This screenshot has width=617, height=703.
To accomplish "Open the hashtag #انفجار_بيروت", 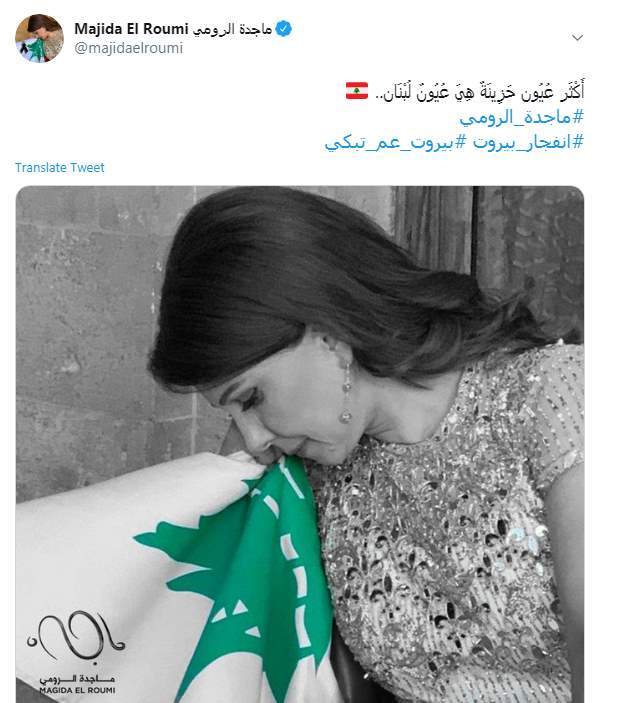I will tap(529, 142).
